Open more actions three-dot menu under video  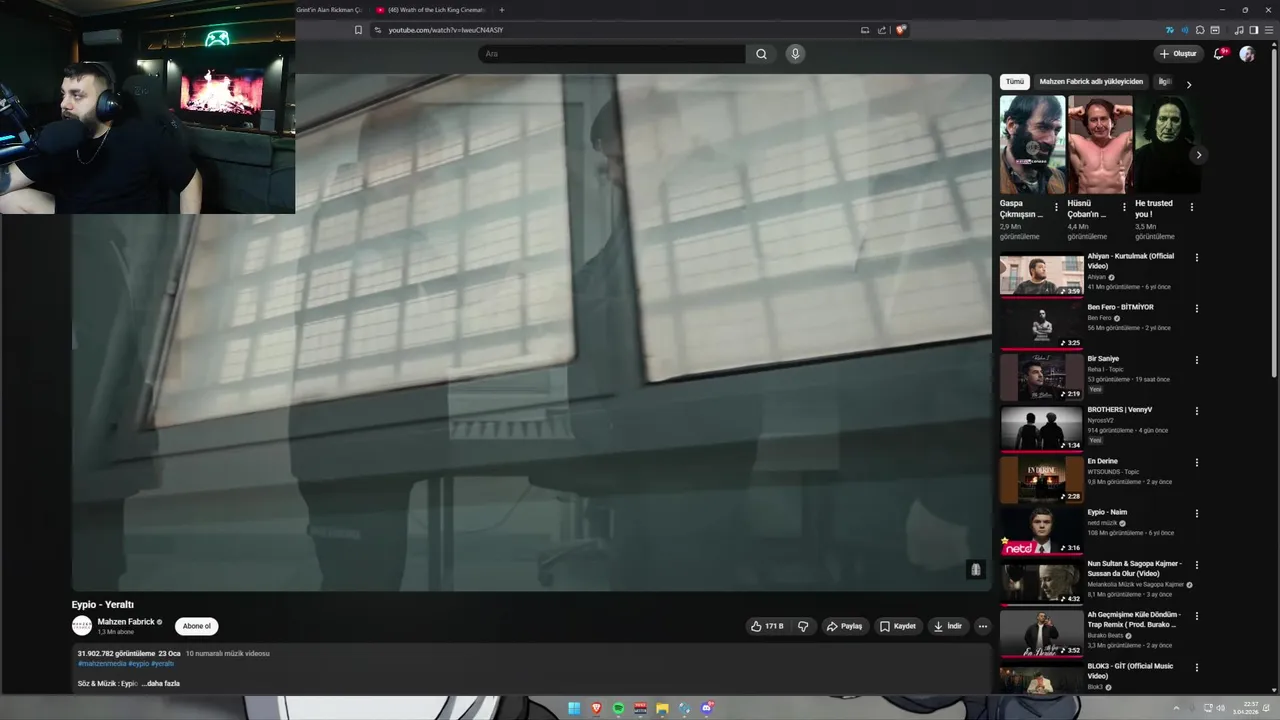click(983, 626)
